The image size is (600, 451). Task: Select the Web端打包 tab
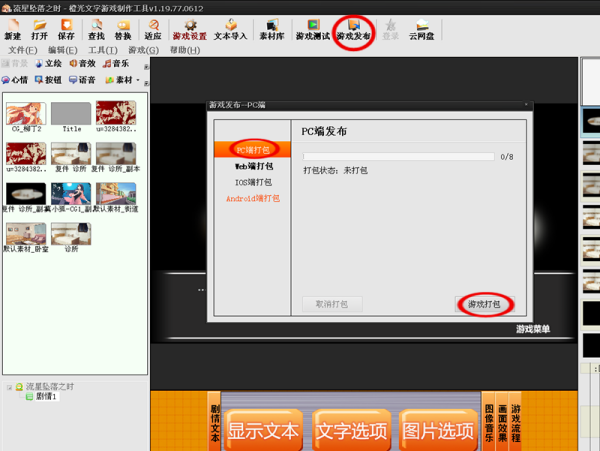point(253,166)
